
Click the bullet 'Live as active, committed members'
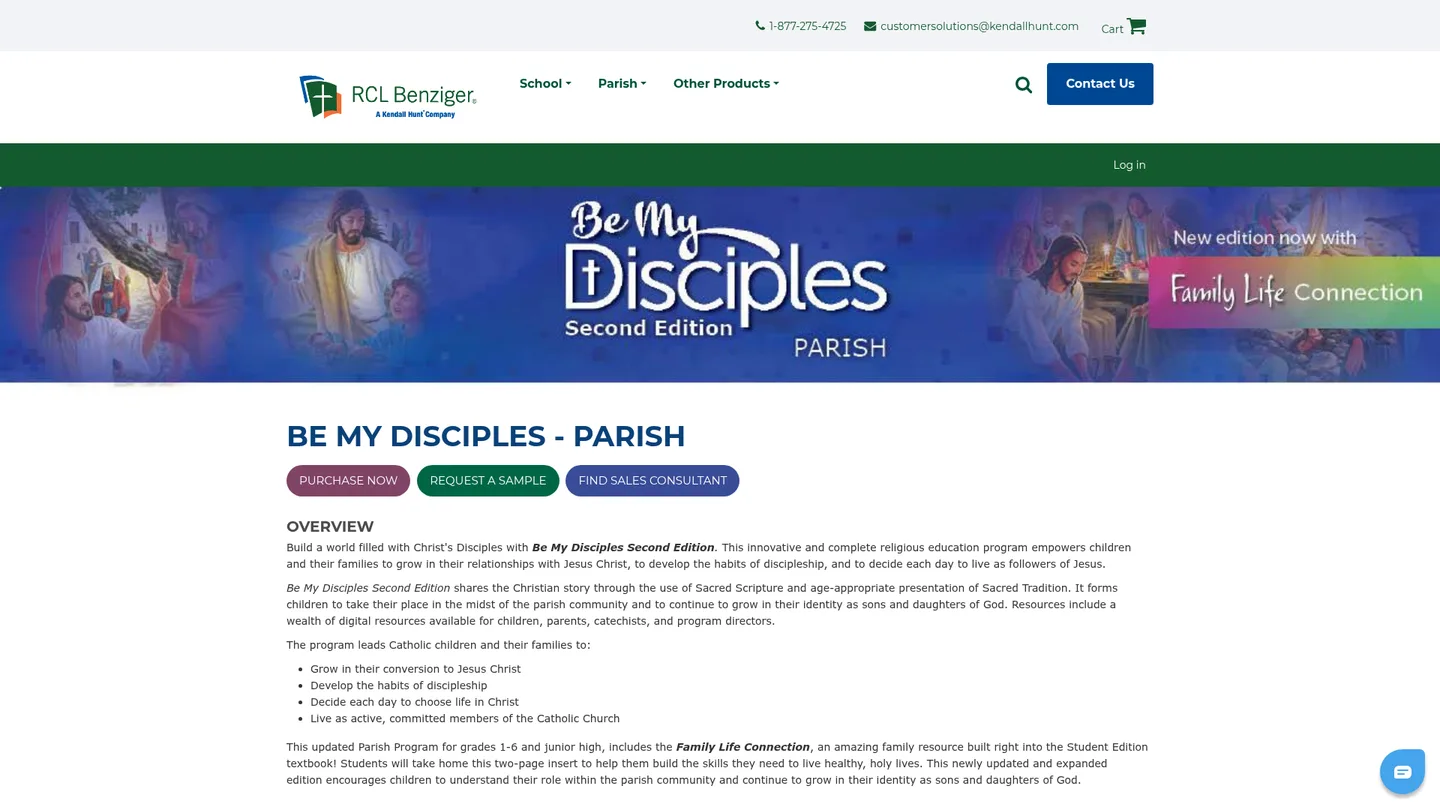[x=465, y=719]
